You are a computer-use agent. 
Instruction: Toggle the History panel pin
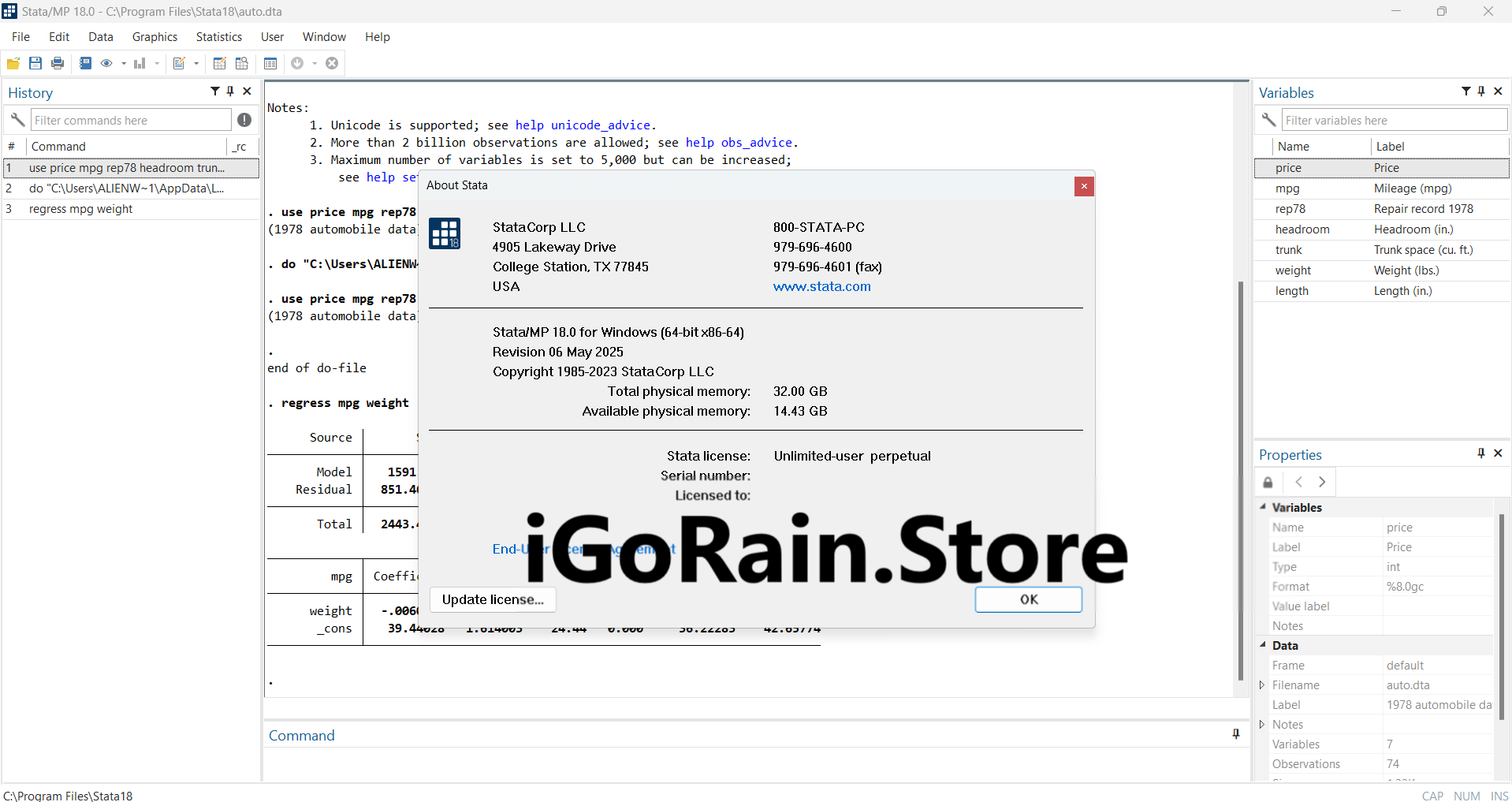point(230,91)
